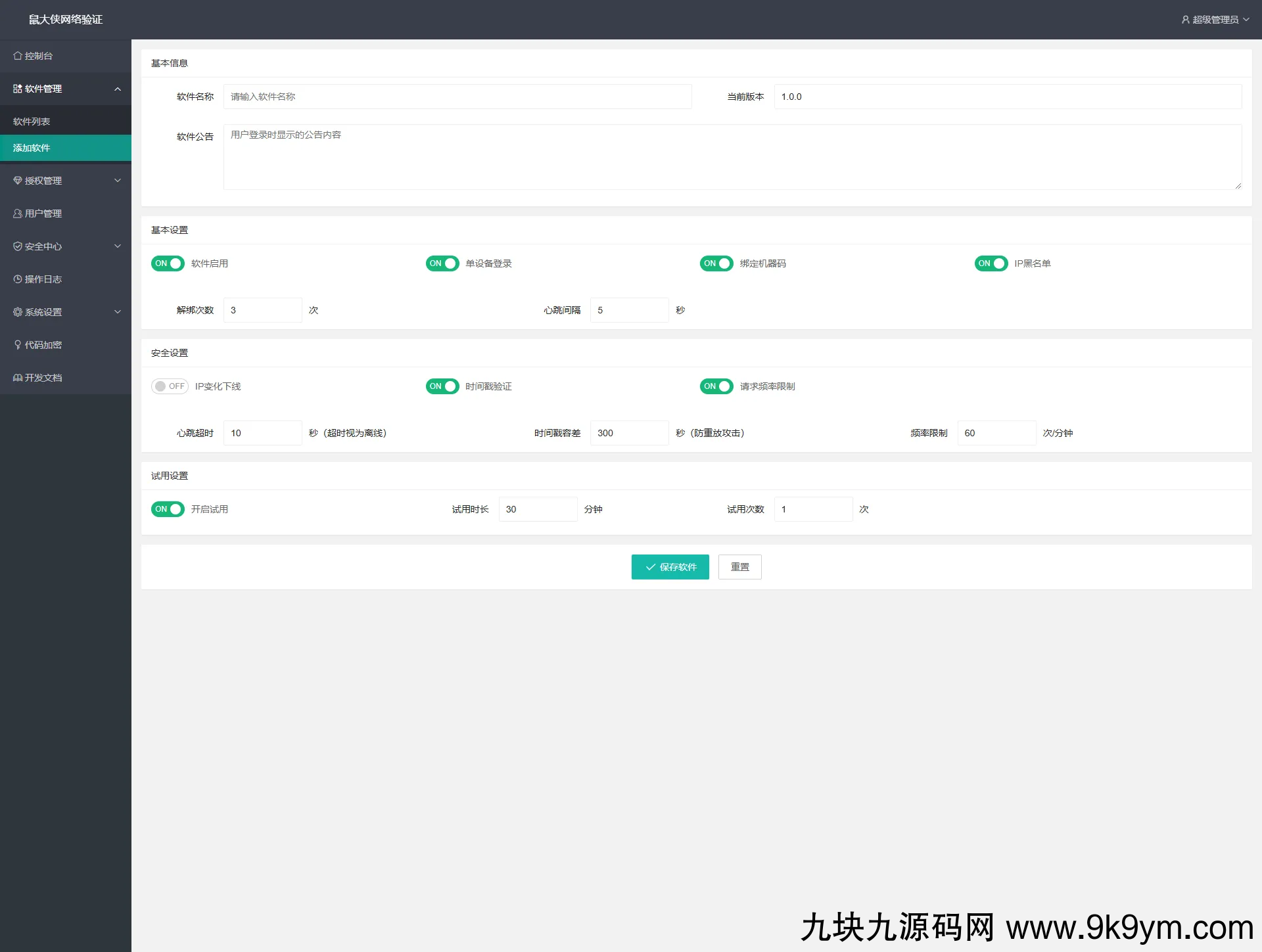Toggle off the 开启试用 switch

tap(168, 509)
